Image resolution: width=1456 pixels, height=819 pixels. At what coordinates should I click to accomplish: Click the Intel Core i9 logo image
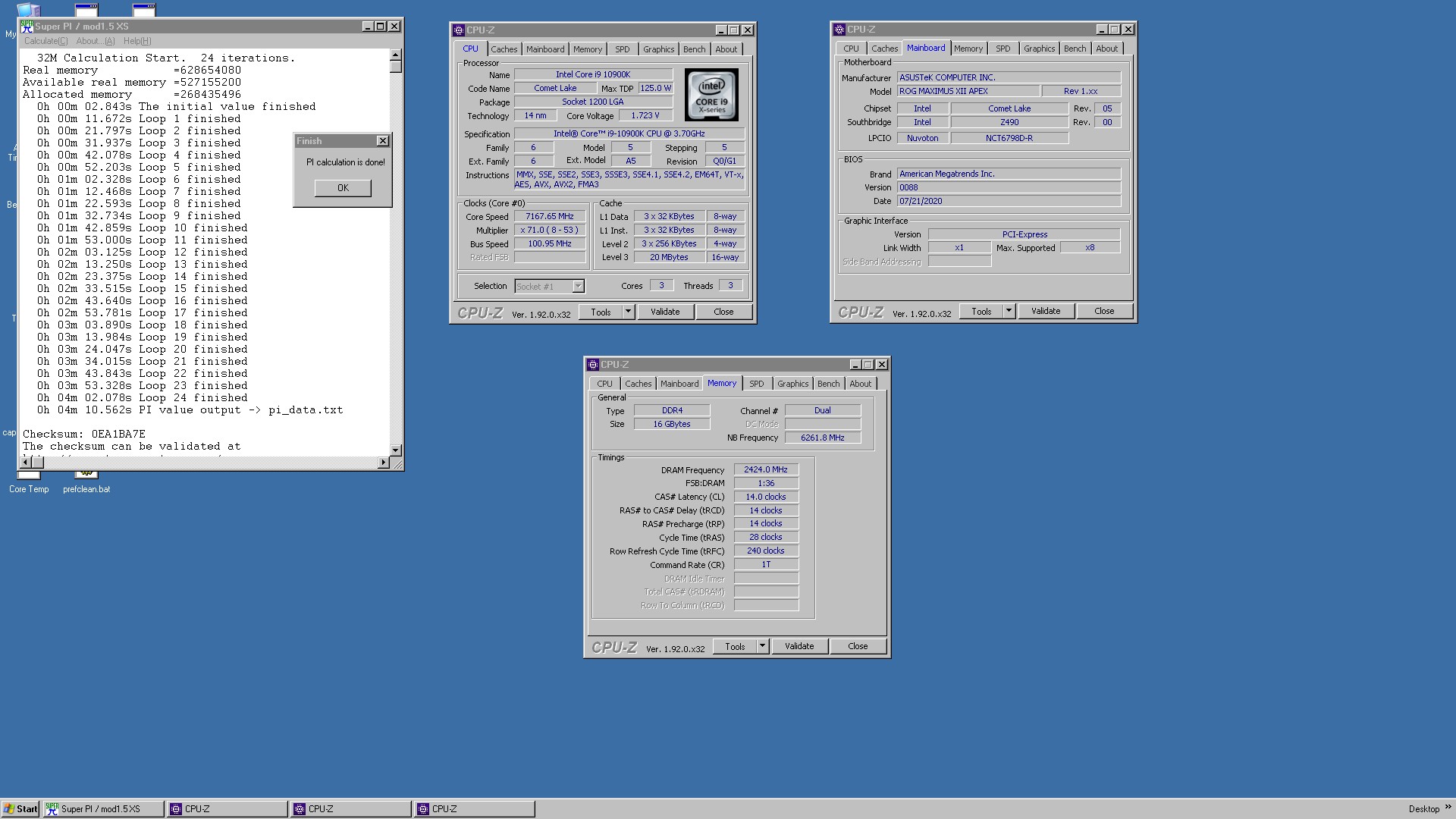coord(711,95)
